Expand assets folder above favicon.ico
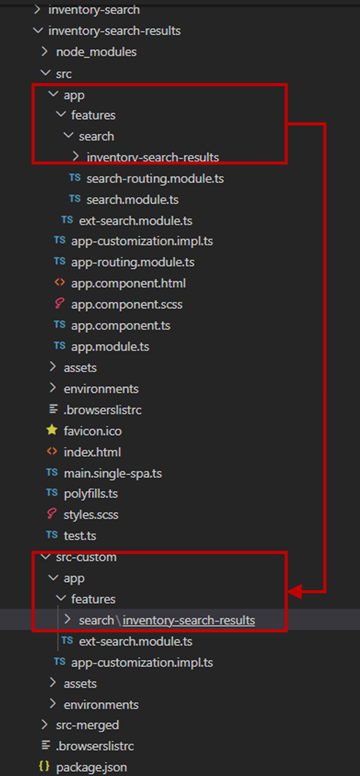Viewport: 360px width, 776px height. tap(53, 367)
